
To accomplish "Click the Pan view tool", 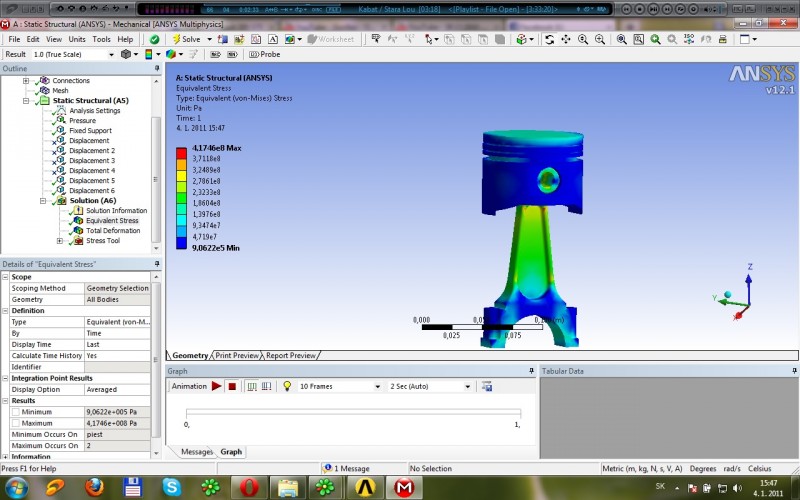I will [568, 39].
